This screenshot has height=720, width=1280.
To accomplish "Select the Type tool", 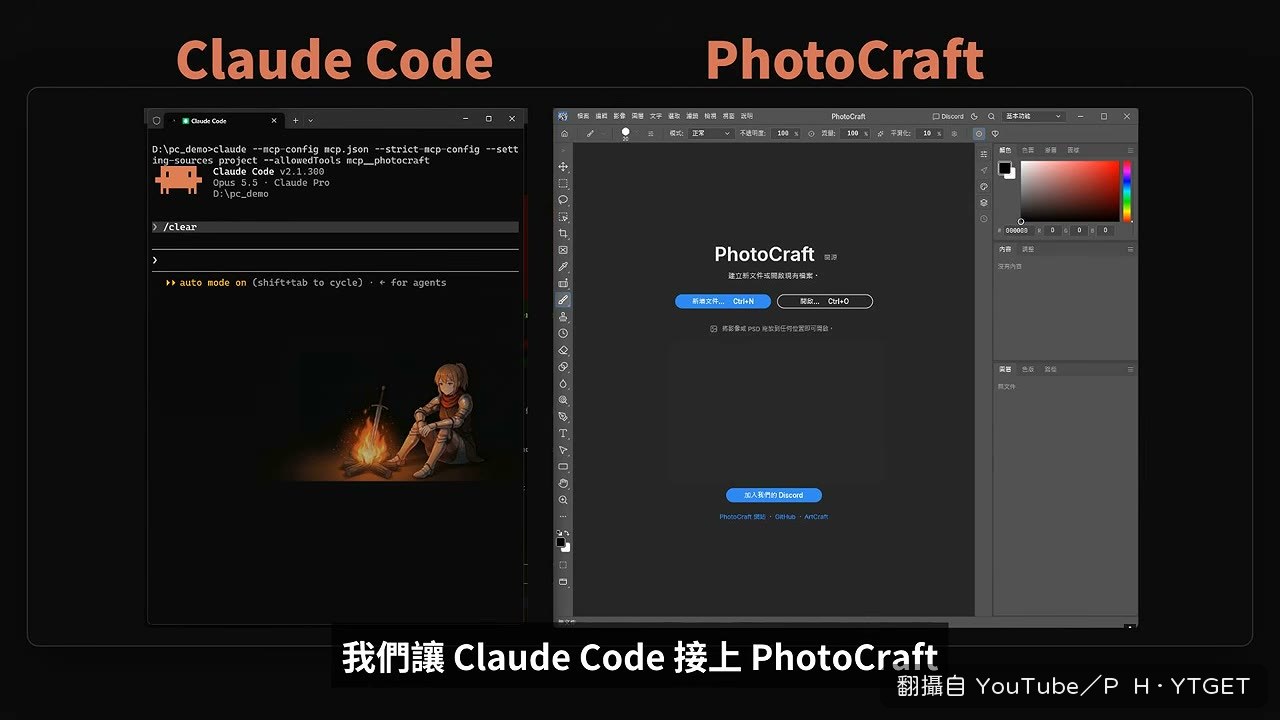I will coord(563,433).
